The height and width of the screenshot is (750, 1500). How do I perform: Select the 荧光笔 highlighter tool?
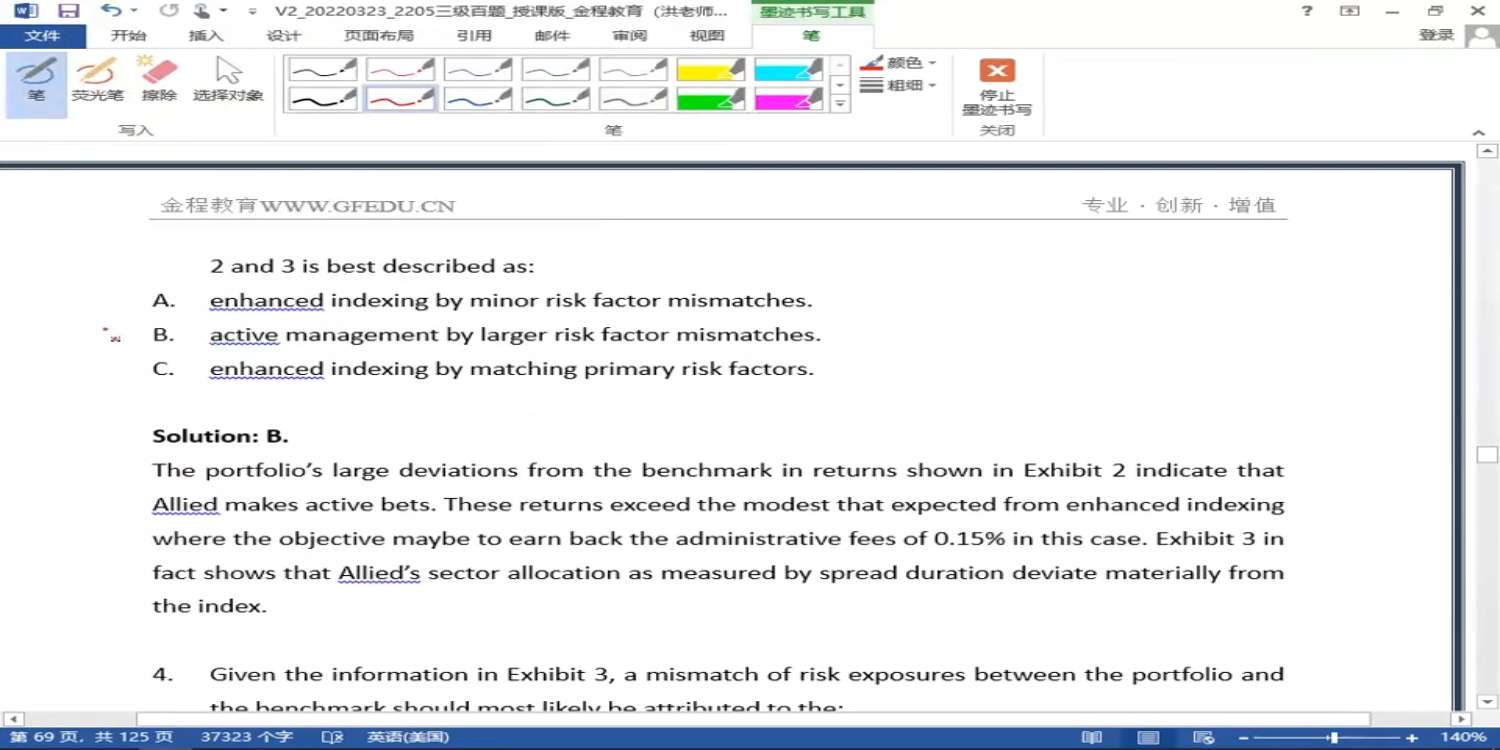(97, 80)
